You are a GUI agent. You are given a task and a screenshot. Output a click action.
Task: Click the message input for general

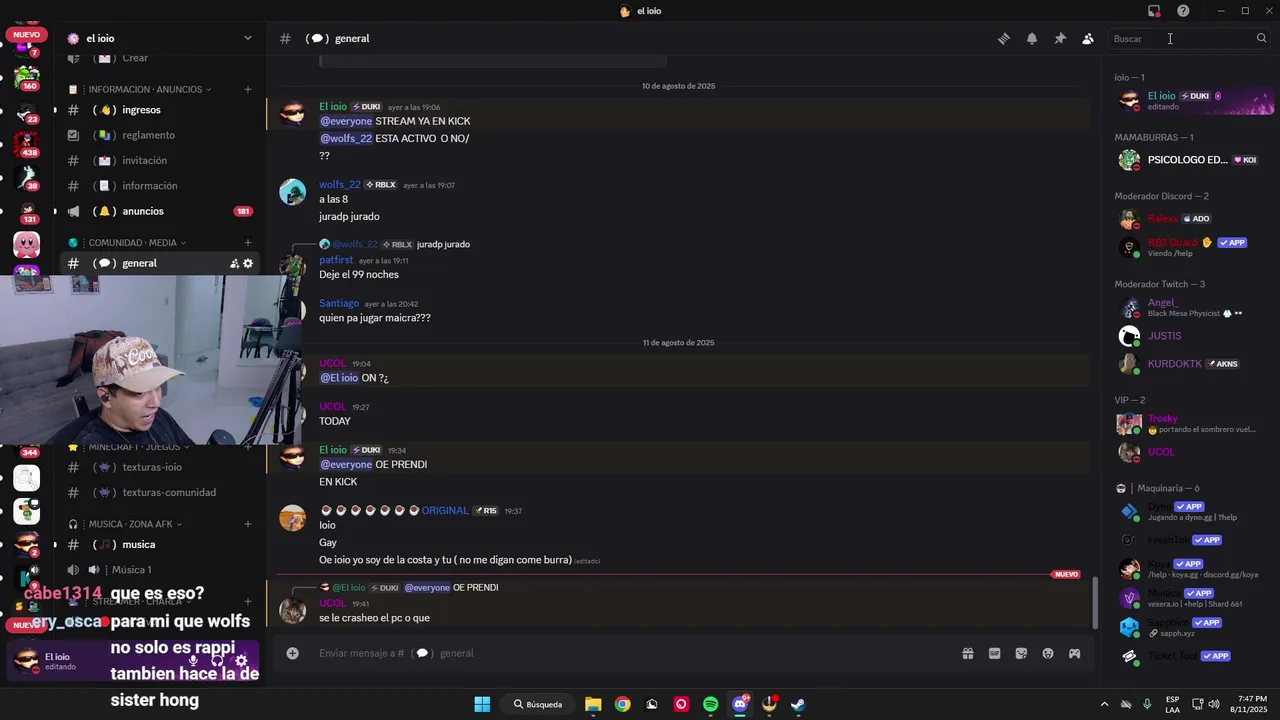[x=630, y=653]
